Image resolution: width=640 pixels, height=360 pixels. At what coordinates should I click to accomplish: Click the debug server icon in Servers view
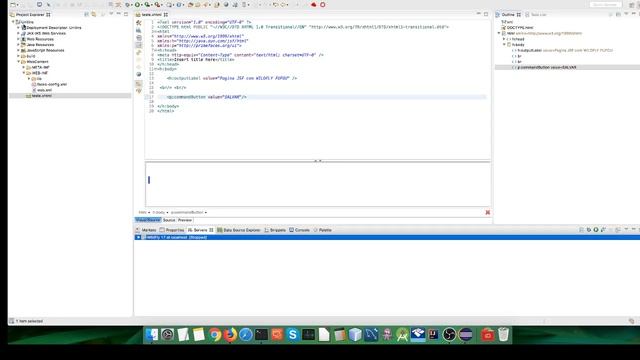[x=589, y=230]
